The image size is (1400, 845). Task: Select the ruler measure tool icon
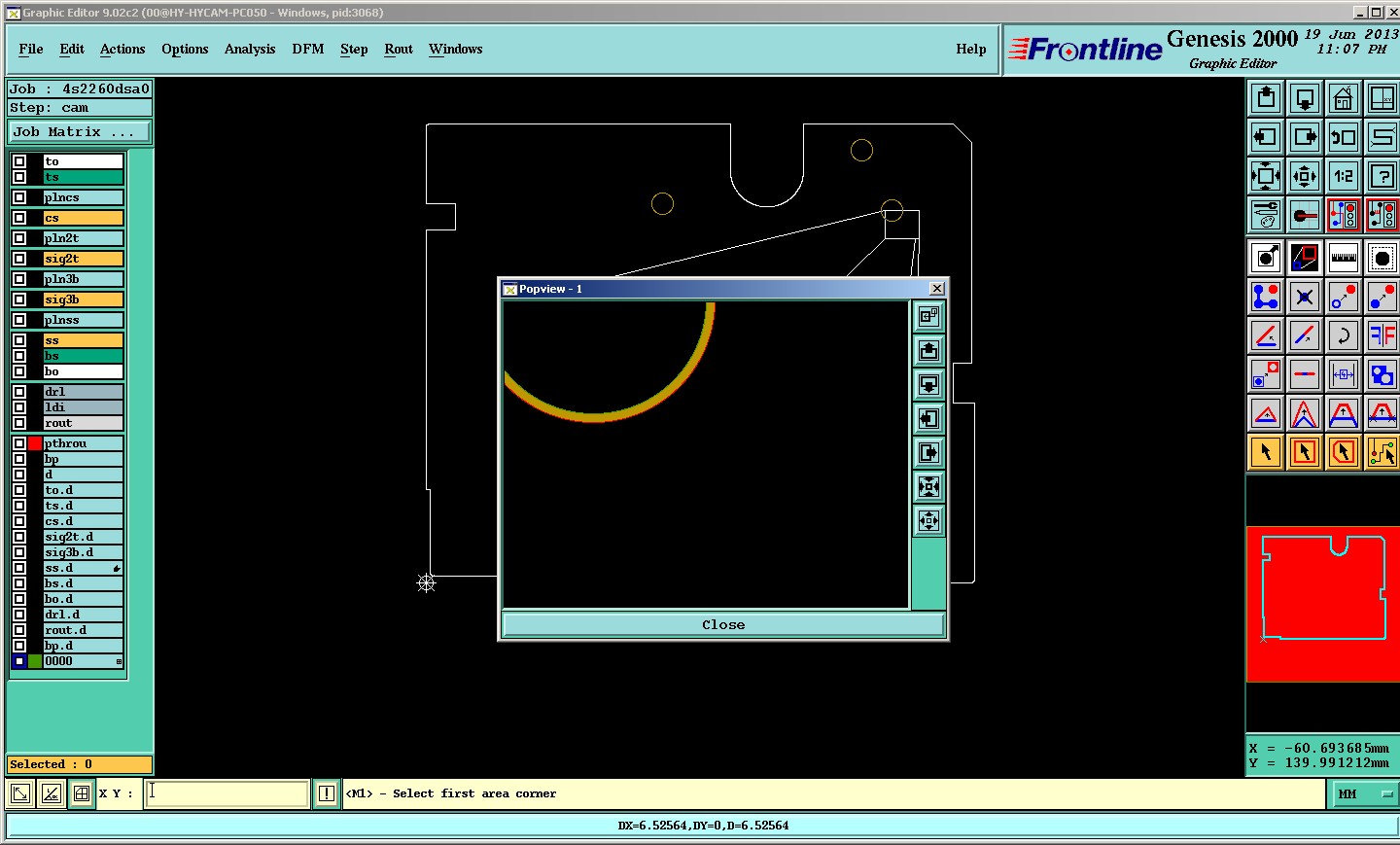(x=1343, y=258)
